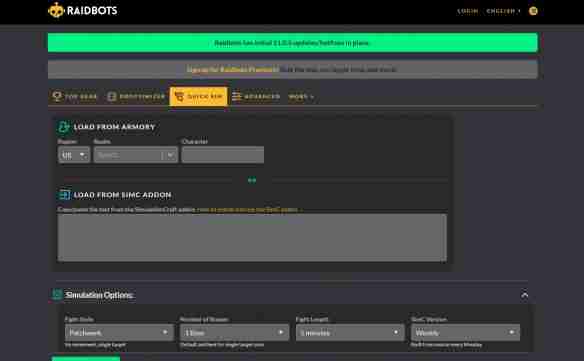Image resolution: width=584 pixels, height=361 pixels.
Task: Open the SimC Version dropdown set to Weekly
Action: coord(466,332)
